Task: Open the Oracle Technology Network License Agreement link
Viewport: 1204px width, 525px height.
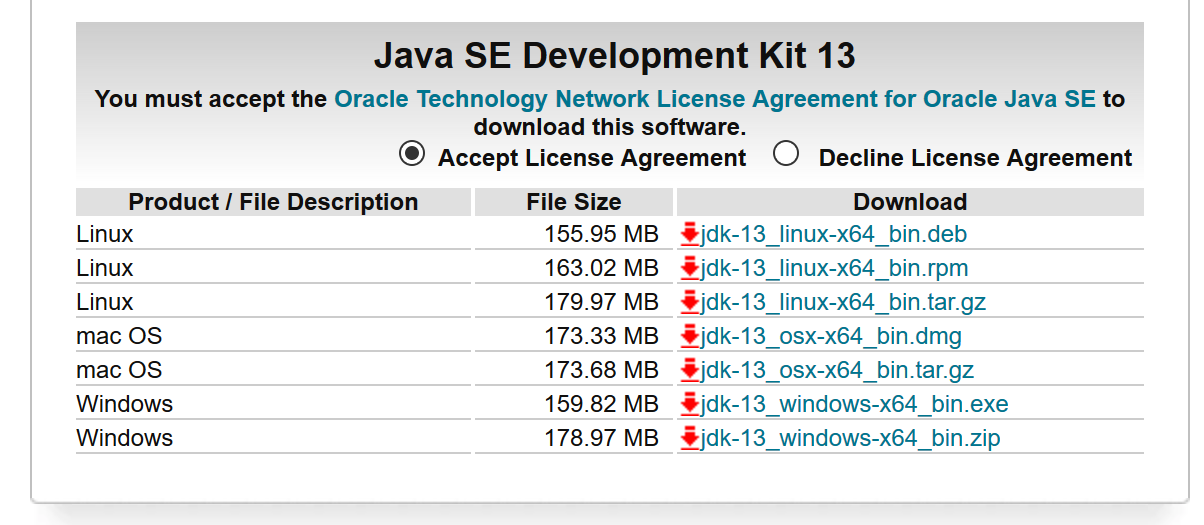Action: [x=715, y=99]
